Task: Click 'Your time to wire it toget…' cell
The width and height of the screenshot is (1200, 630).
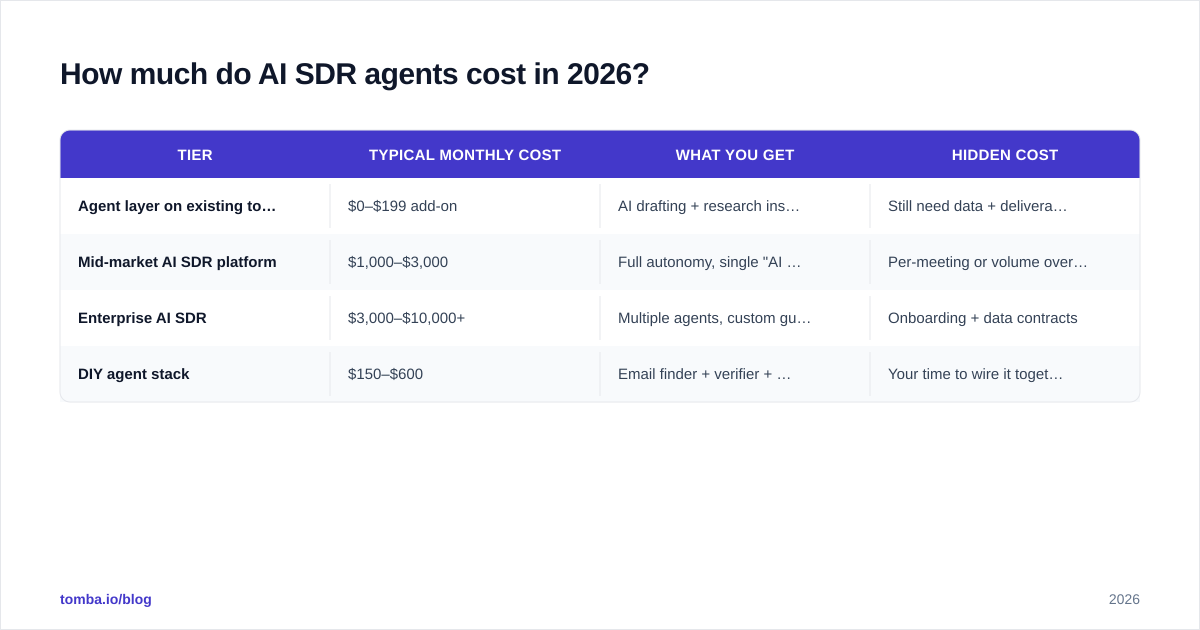Action: pyautogui.click(x=1005, y=374)
